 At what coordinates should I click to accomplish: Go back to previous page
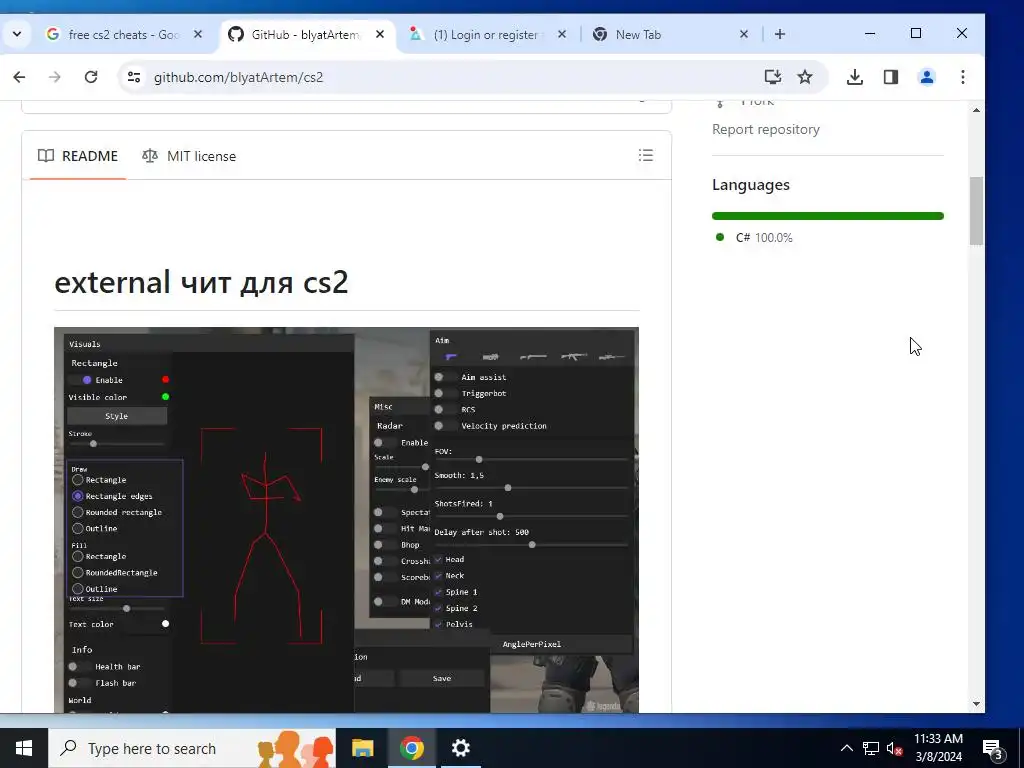click(x=20, y=77)
